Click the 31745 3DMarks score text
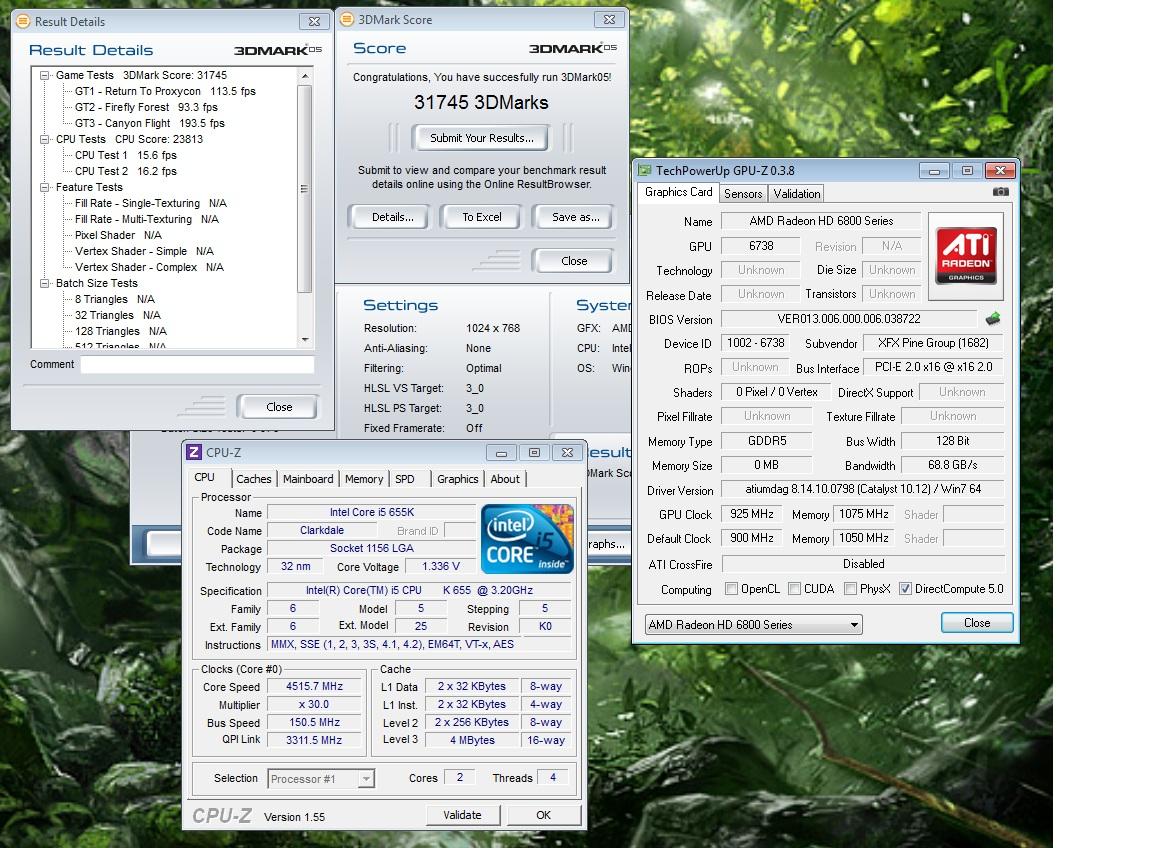The width and height of the screenshot is (1152, 848). click(481, 103)
